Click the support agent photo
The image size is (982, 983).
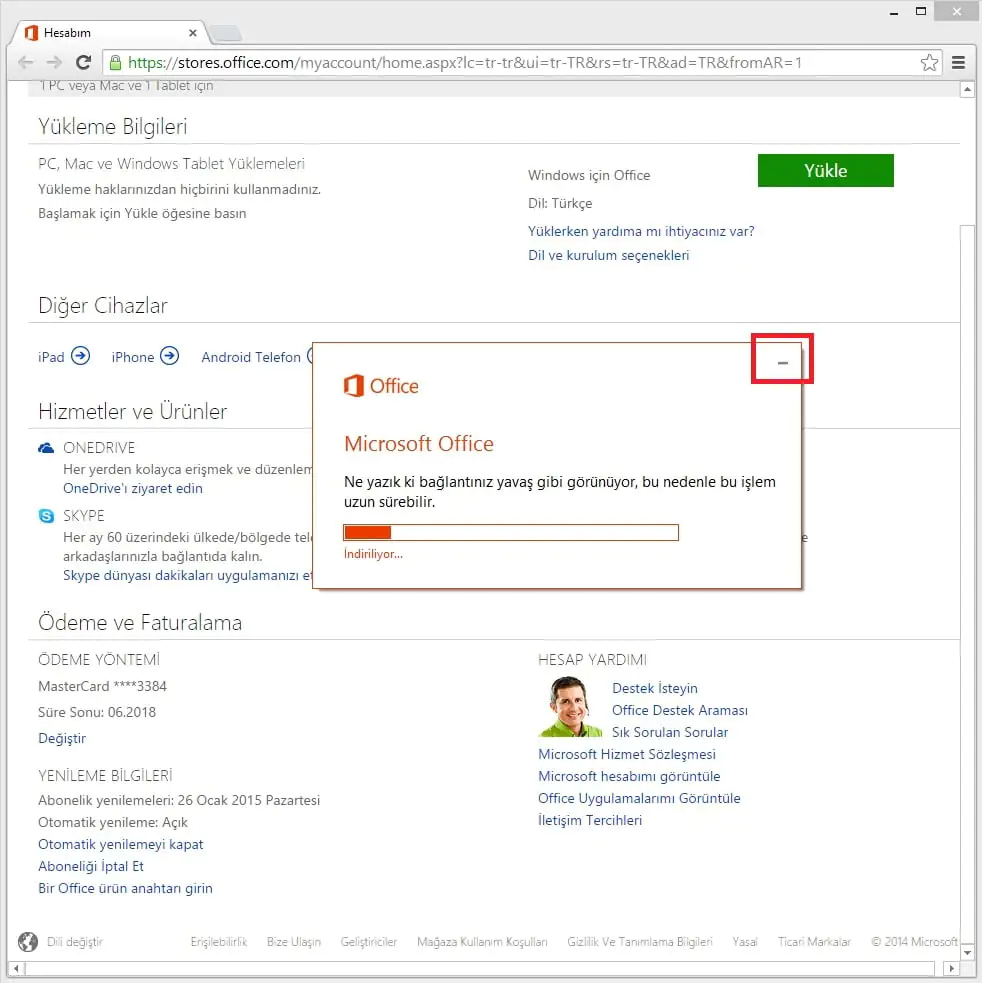coord(569,707)
